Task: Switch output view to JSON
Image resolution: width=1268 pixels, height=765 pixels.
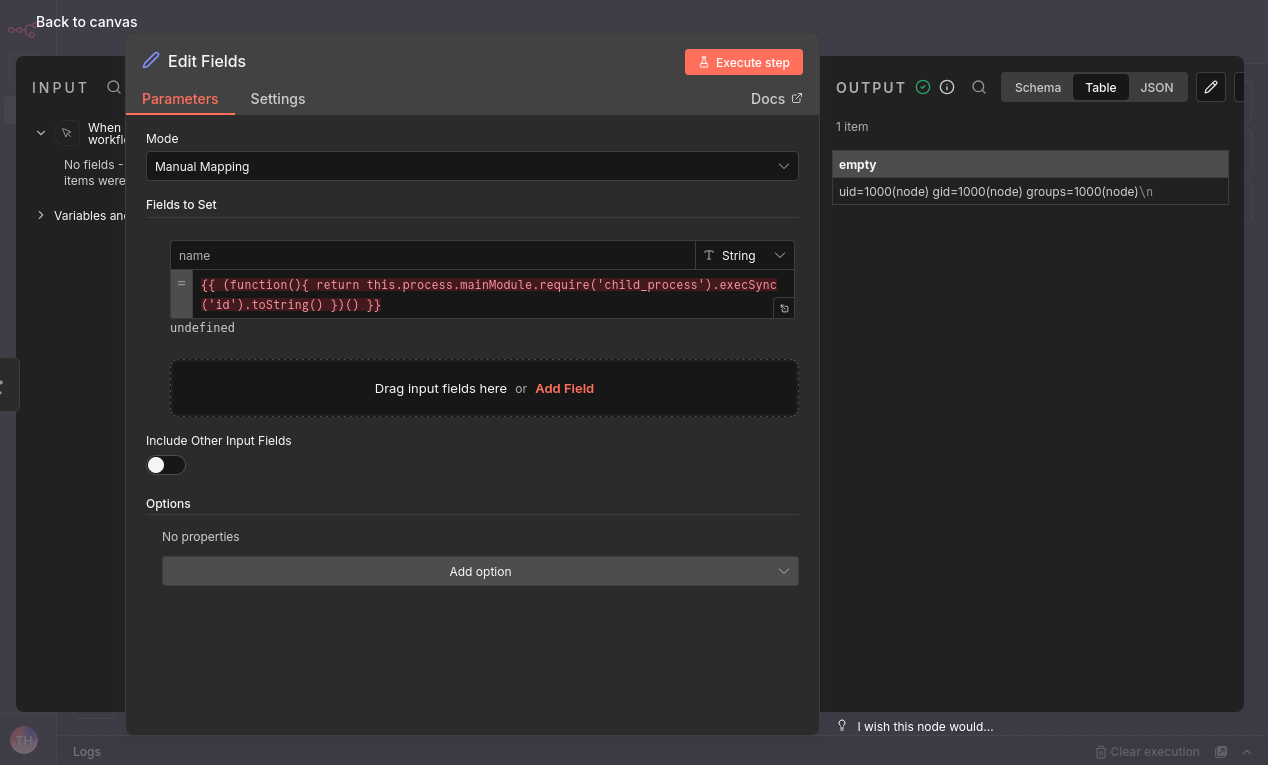Action: tap(1157, 88)
